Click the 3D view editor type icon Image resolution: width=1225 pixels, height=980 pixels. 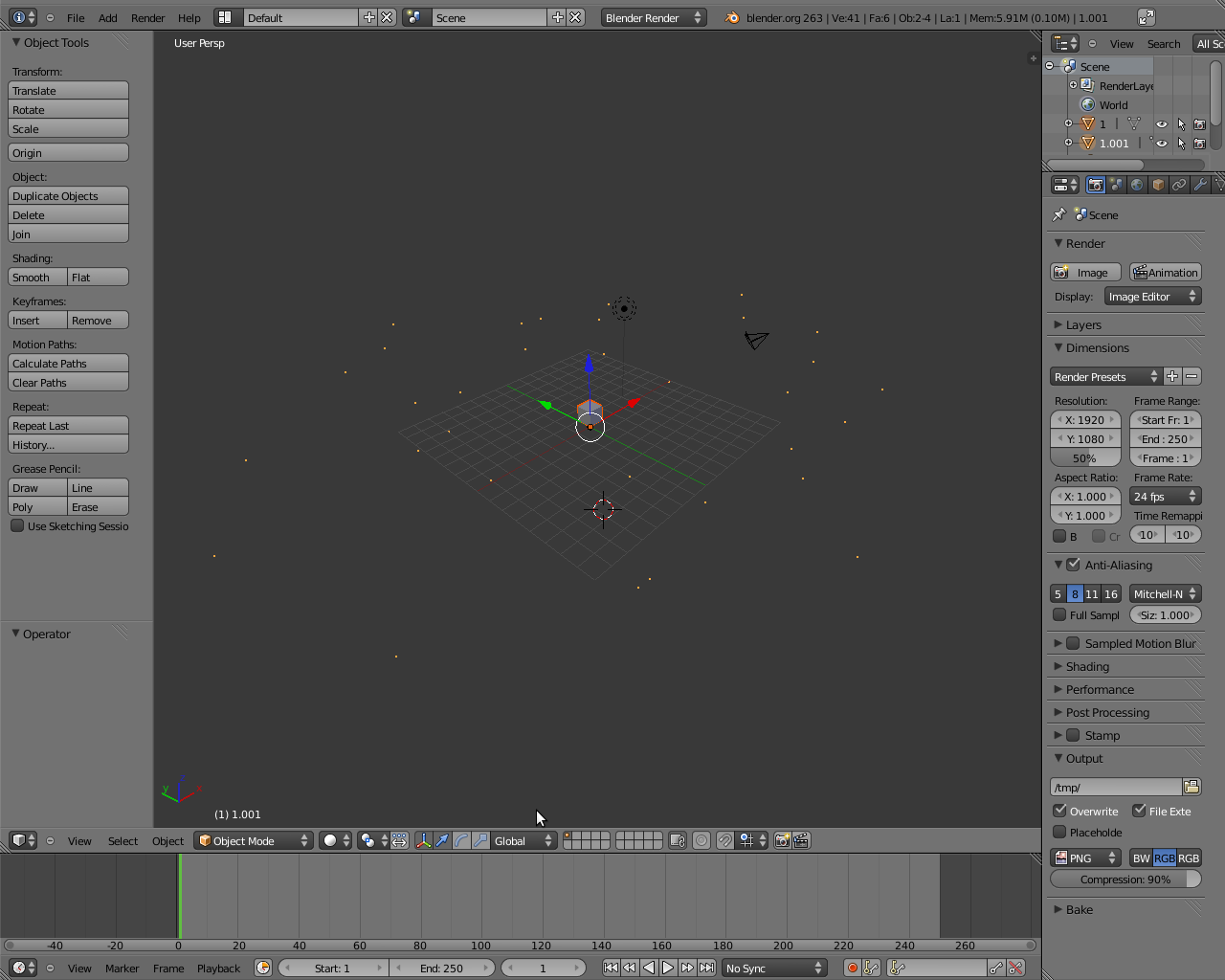(23, 840)
